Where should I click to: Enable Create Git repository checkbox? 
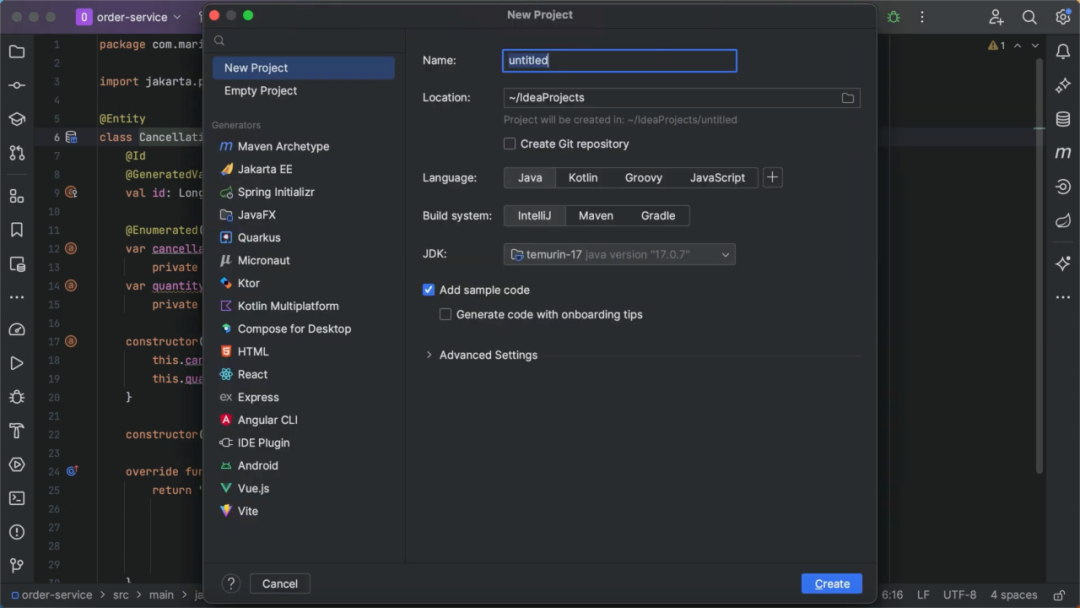[x=510, y=144]
